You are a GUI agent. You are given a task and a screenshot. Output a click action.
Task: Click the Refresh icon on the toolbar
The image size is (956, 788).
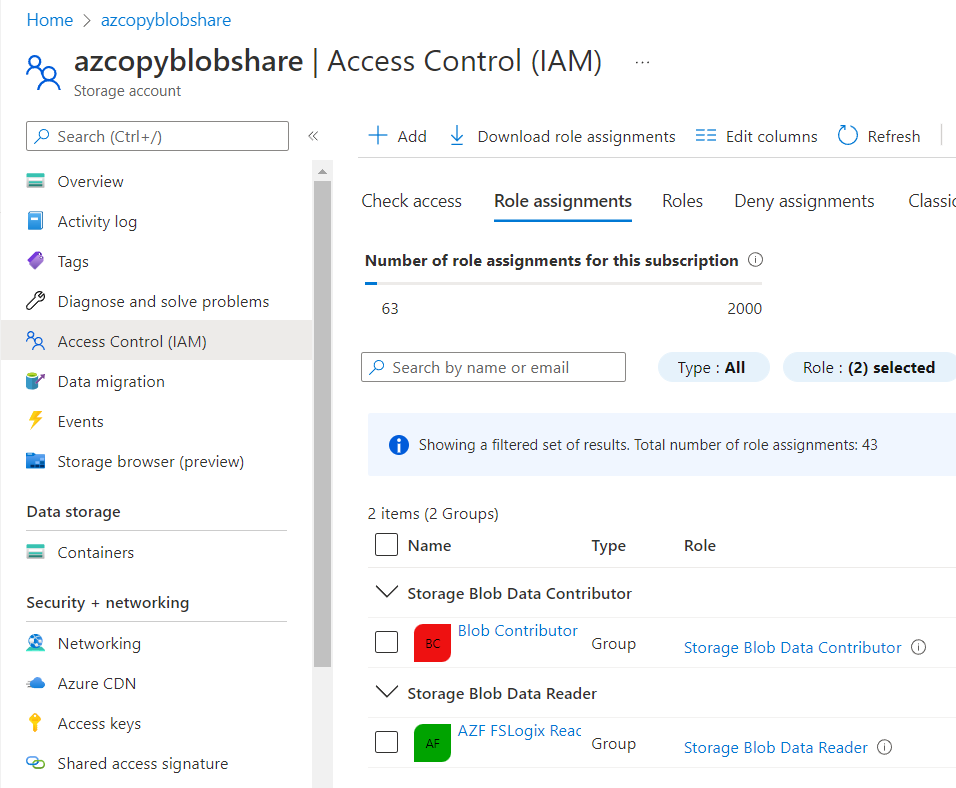[848, 135]
